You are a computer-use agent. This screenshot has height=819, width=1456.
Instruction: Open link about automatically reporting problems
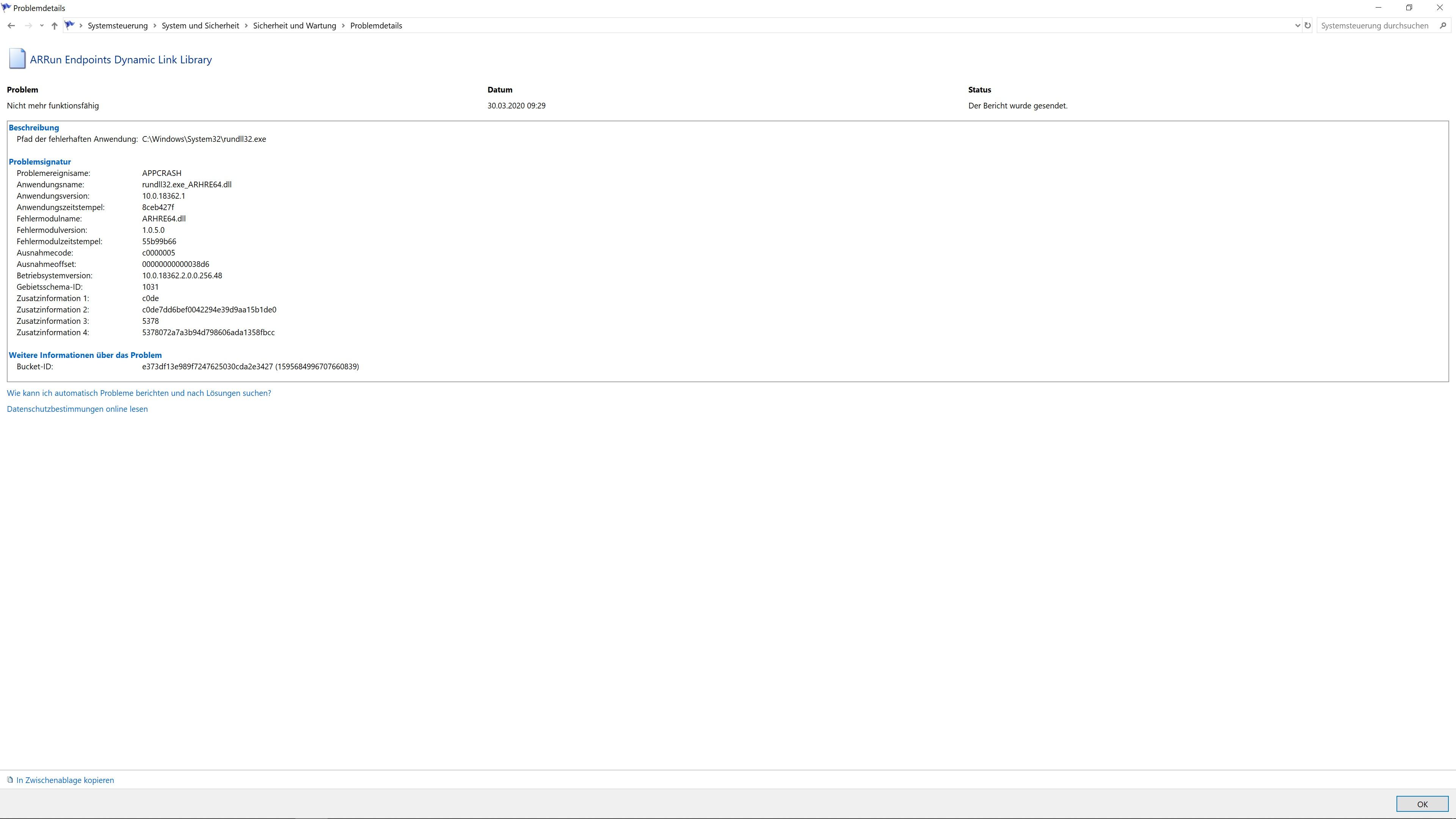[138, 393]
